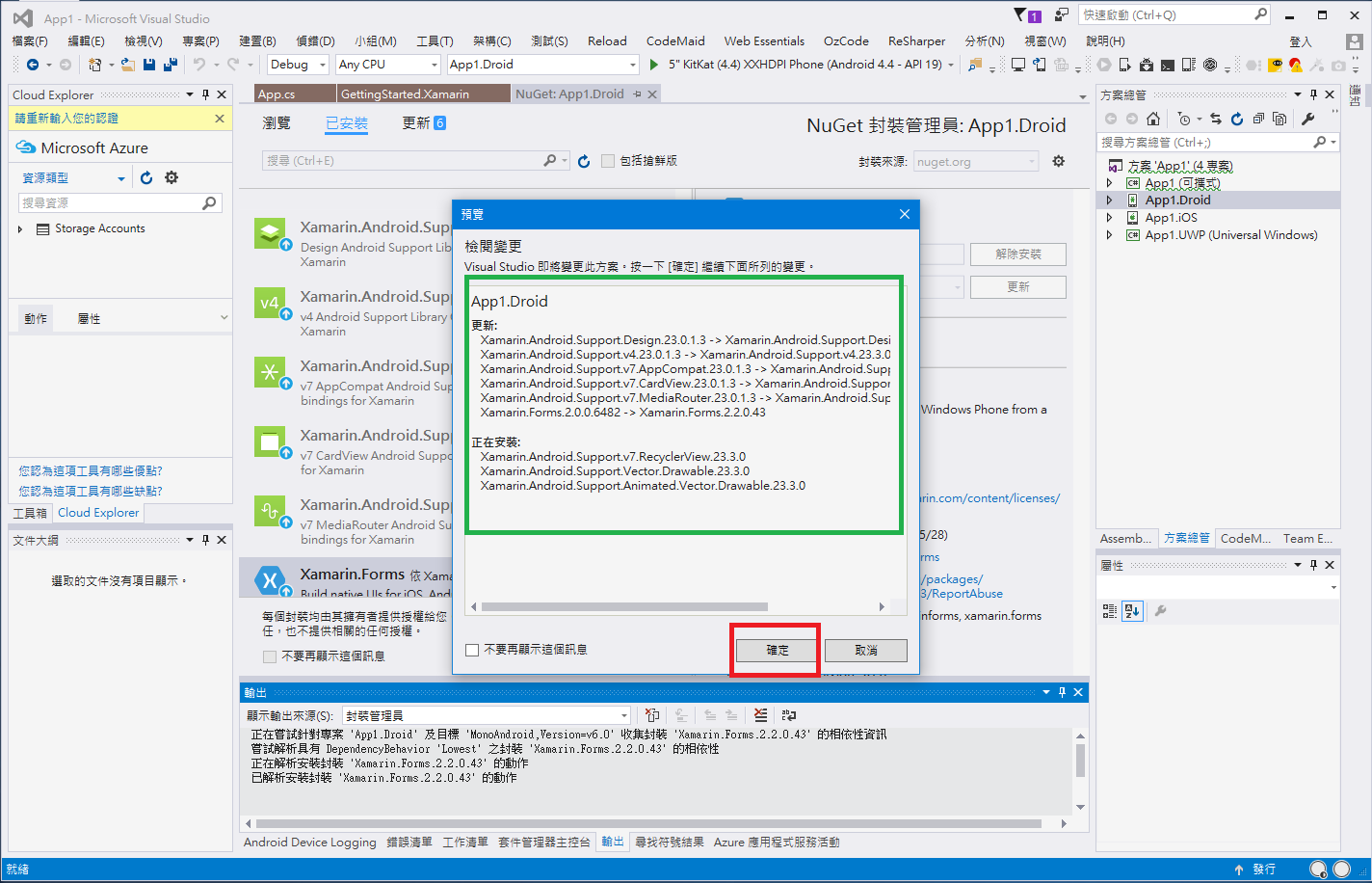Viewport: 1372px width, 883px height.
Task: Click the Uninstall button in NuGet details
Action: [x=1018, y=254]
